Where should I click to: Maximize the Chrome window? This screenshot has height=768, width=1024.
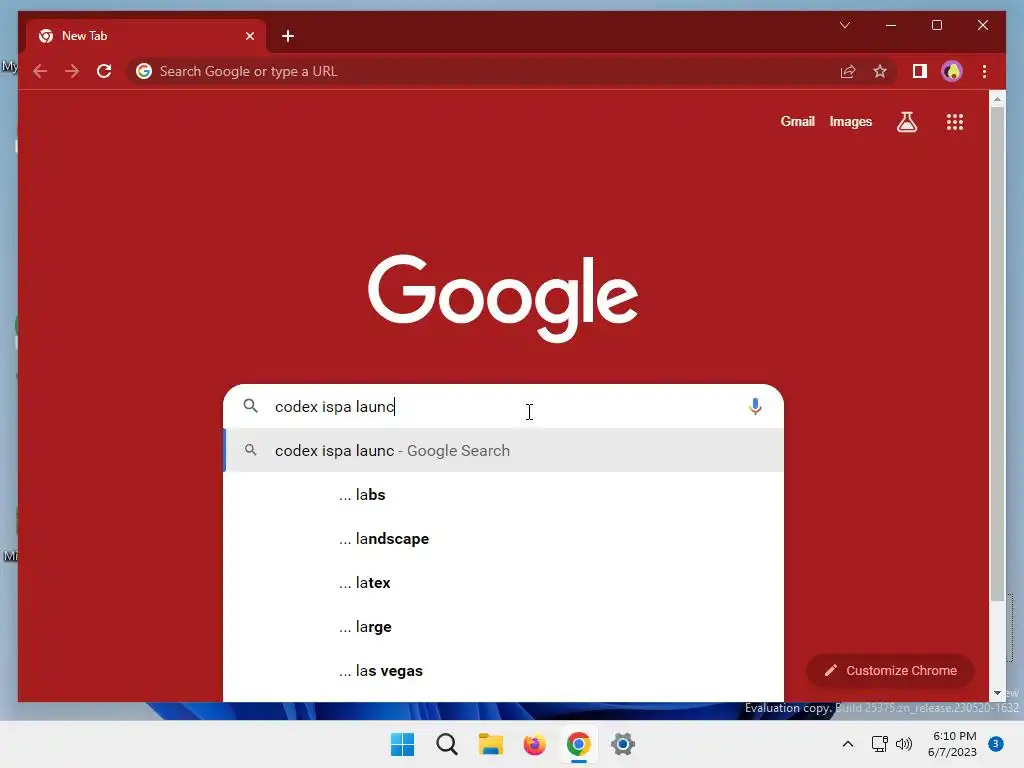(936, 25)
